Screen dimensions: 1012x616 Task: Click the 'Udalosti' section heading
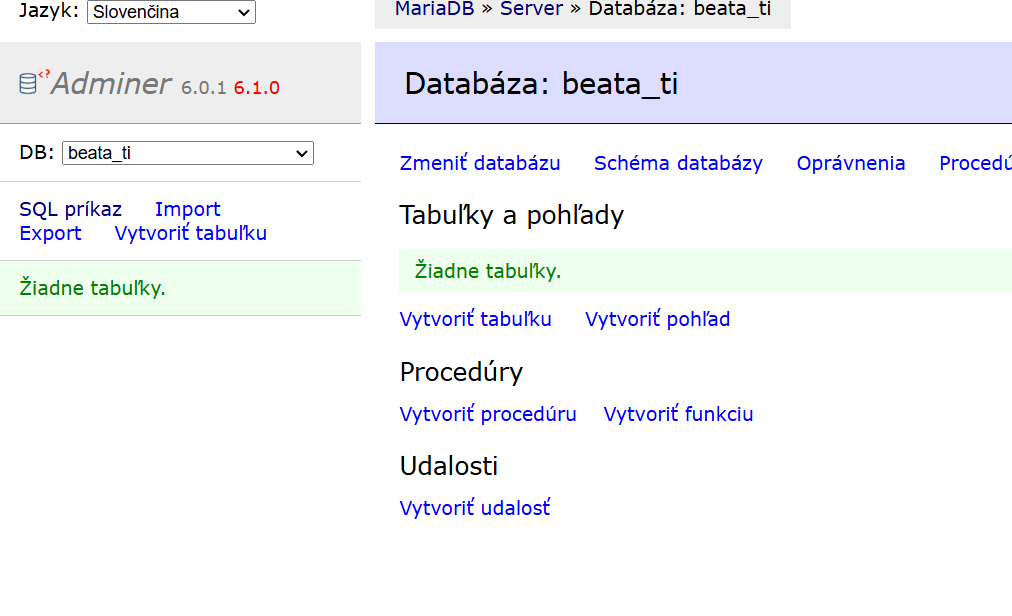click(x=449, y=466)
